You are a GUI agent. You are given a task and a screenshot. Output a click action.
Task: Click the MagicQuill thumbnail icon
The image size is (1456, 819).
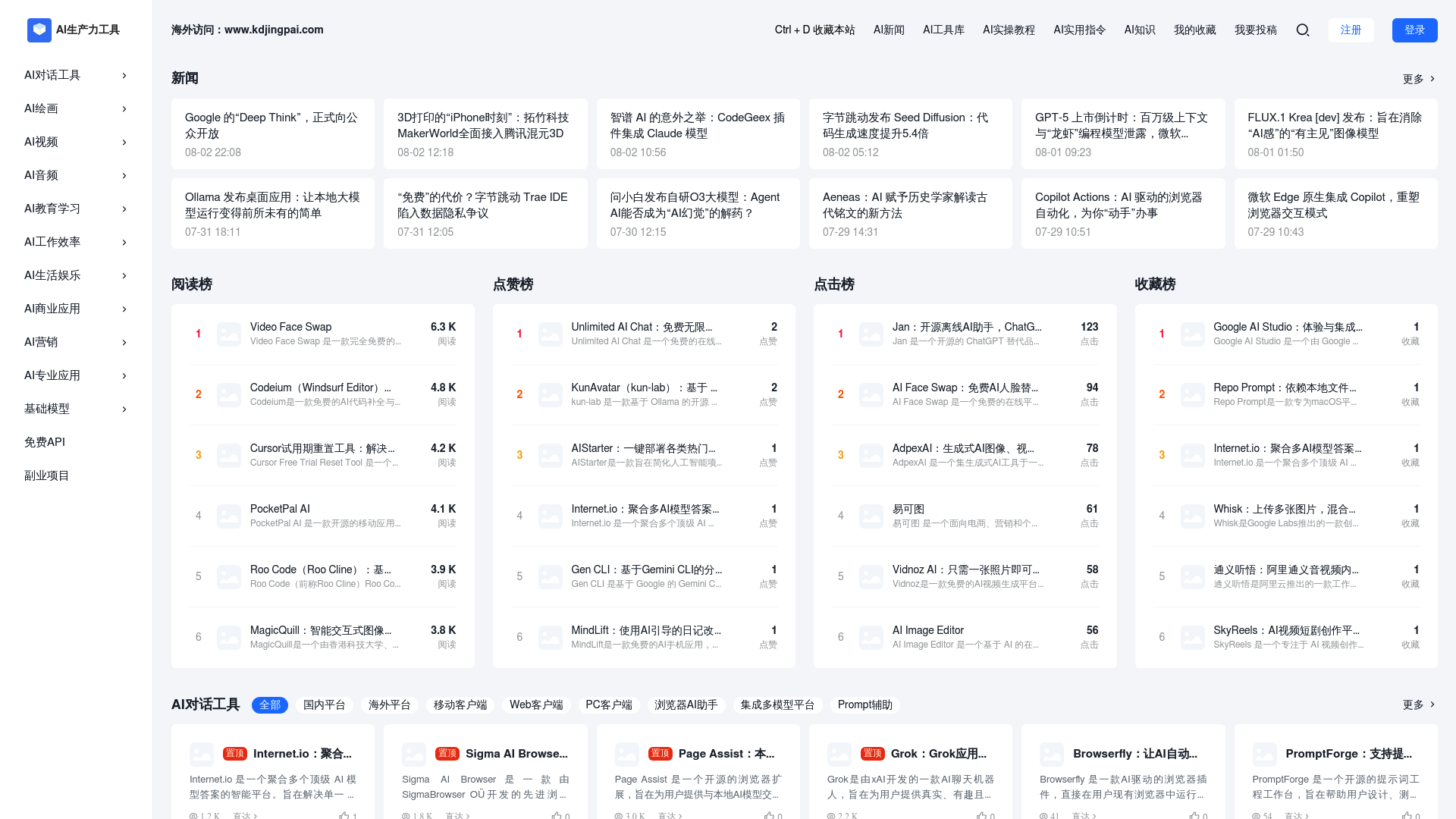point(229,637)
